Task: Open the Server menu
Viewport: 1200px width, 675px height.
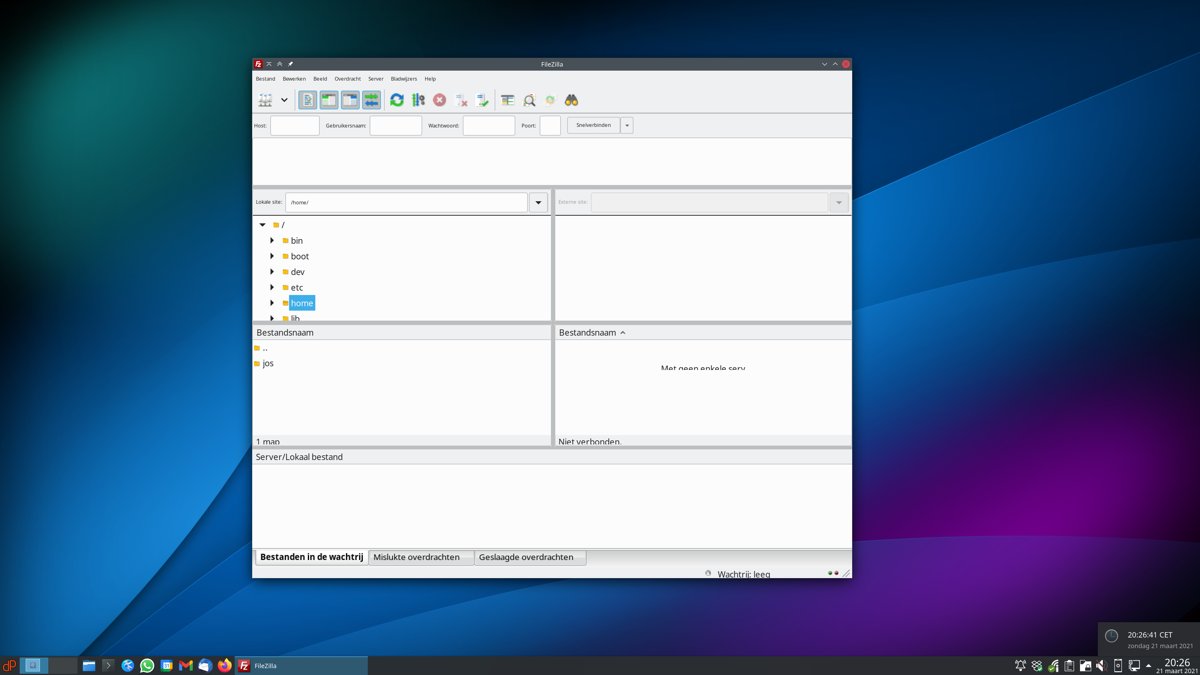Action: pos(376,78)
